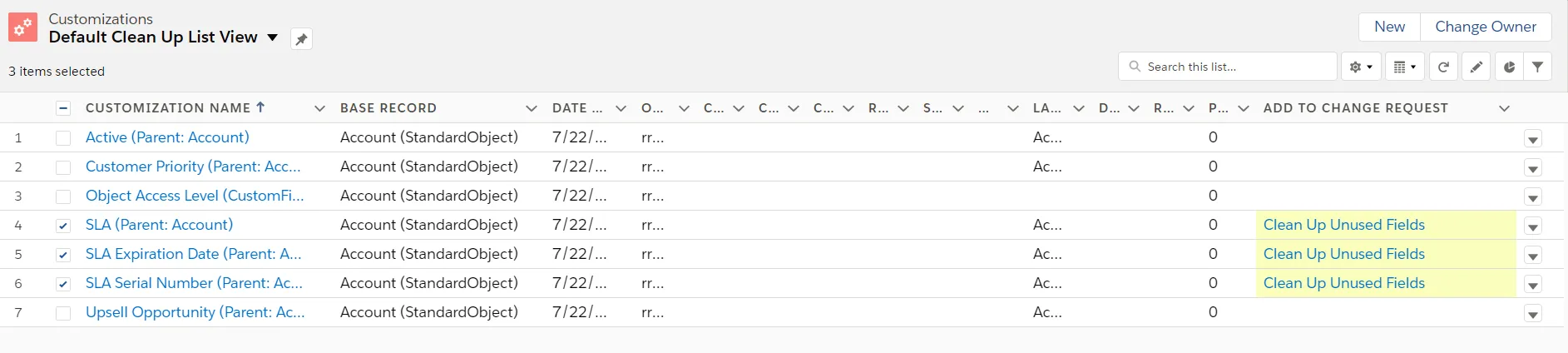Open the S... column menu chevron
The height and width of the screenshot is (353, 1568).
(x=958, y=108)
